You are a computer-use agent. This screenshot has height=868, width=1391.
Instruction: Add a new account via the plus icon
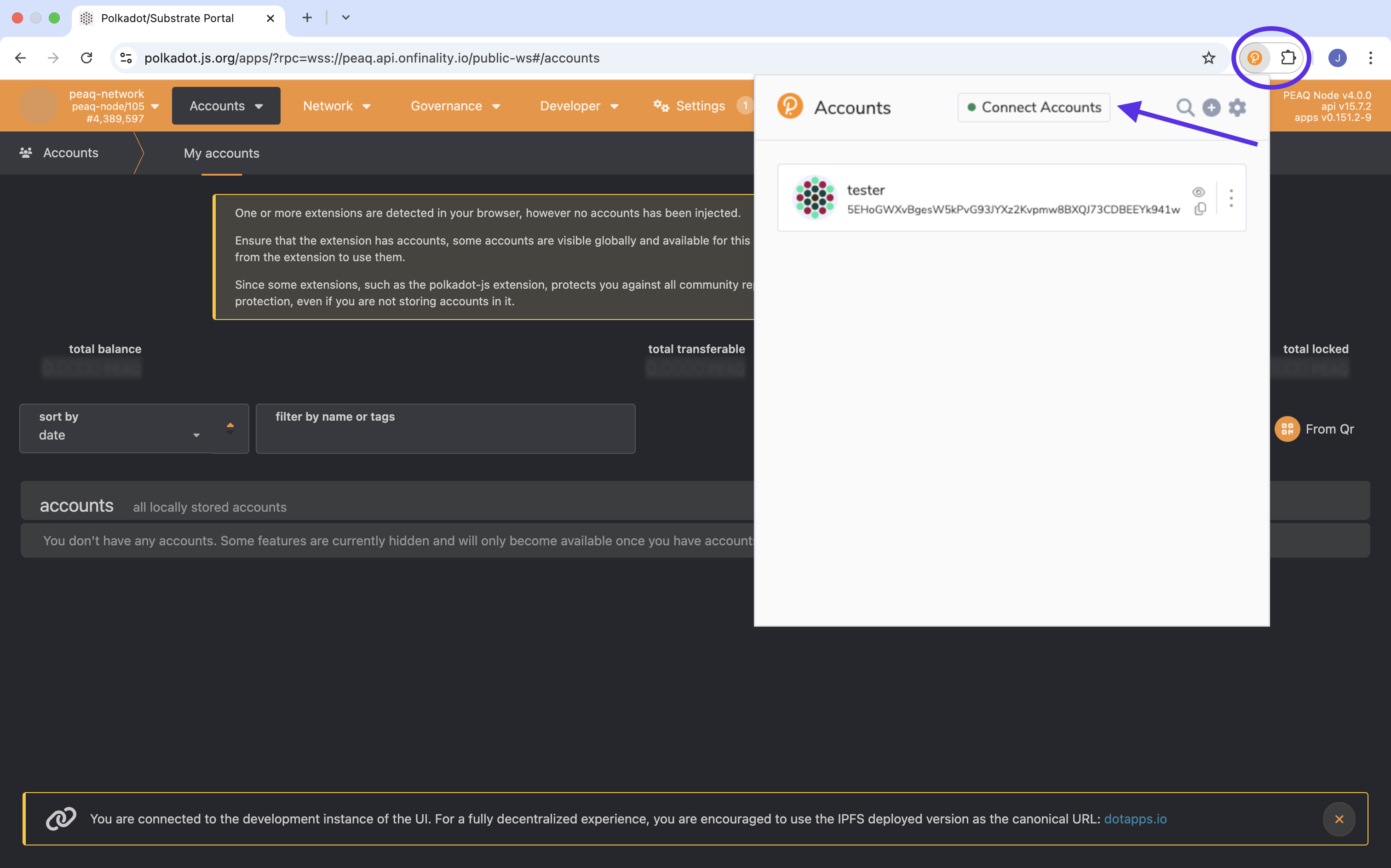[x=1211, y=108]
